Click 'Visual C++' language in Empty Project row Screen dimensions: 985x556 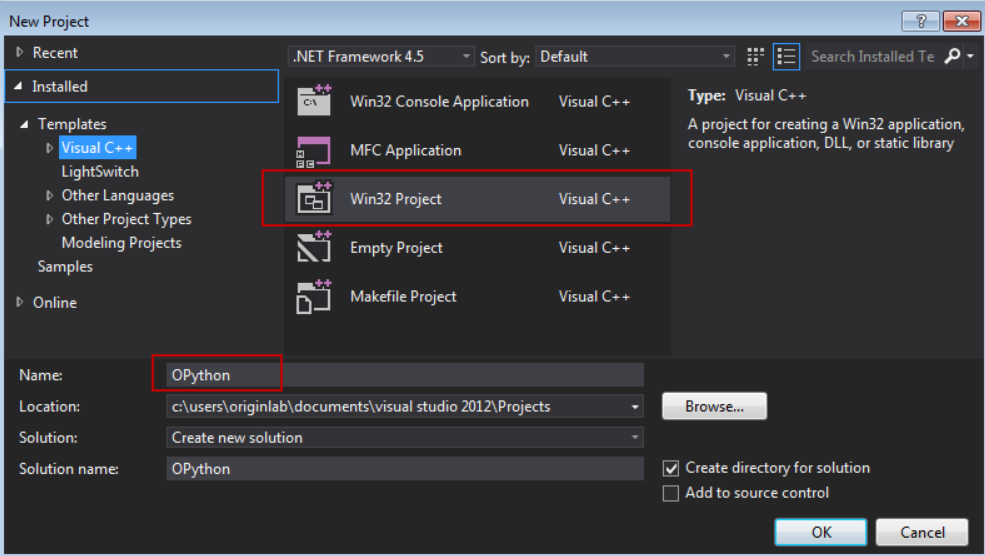tap(594, 248)
